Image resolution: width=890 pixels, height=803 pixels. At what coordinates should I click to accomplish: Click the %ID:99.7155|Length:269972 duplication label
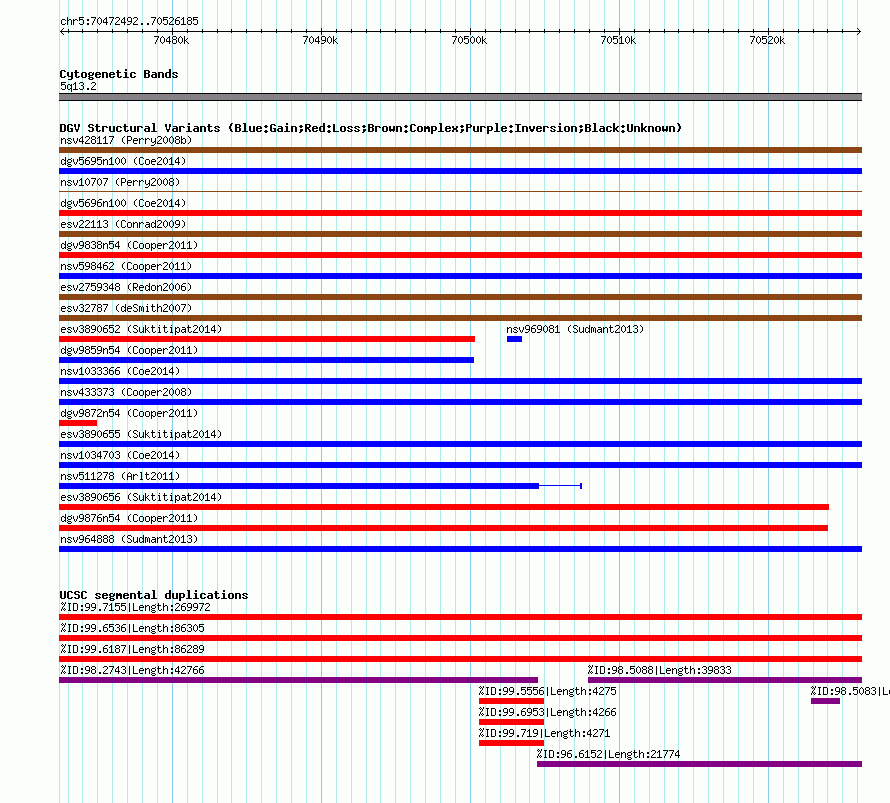135,607
